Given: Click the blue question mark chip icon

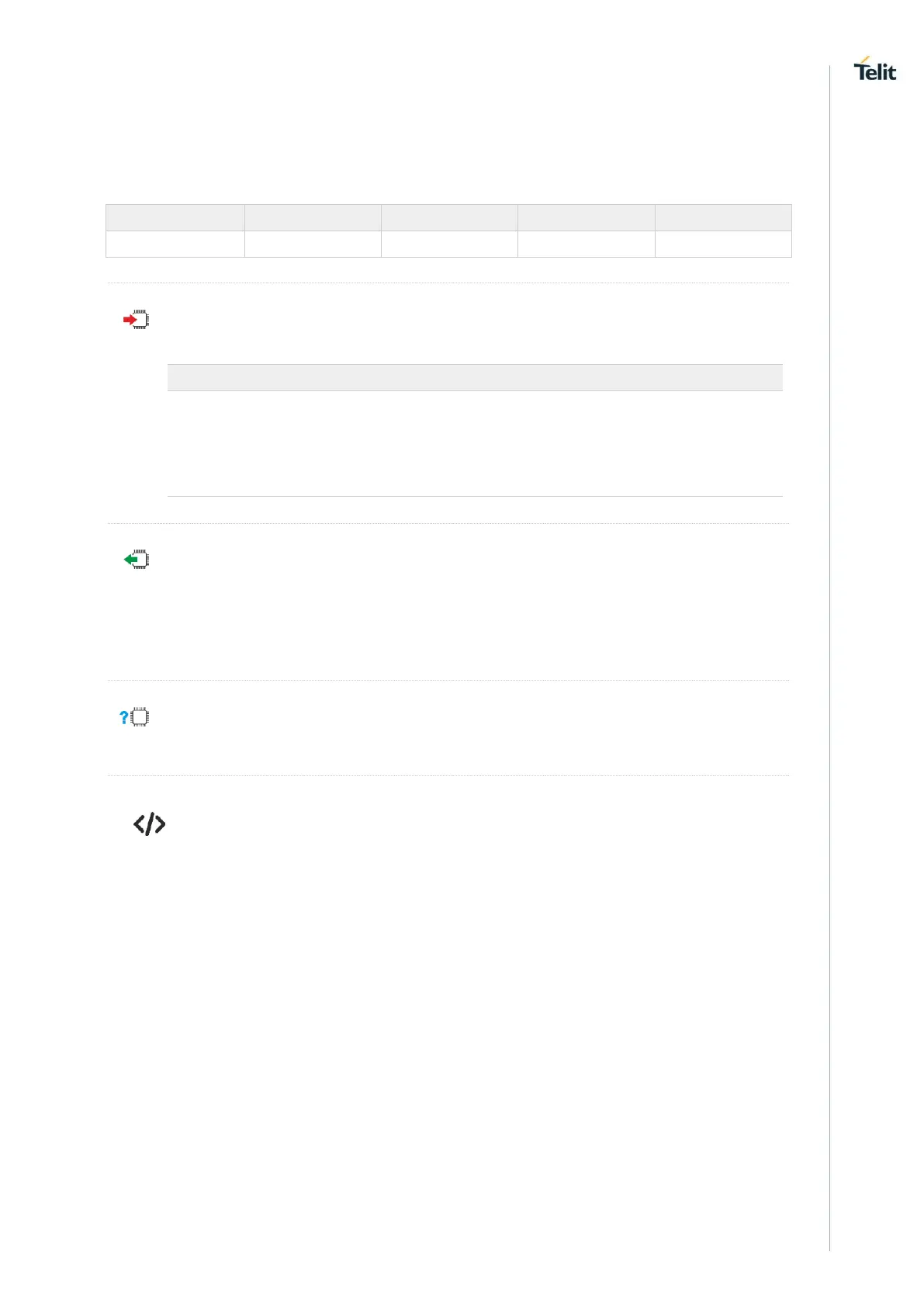Looking at the screenshot, I should pos(134,717).
